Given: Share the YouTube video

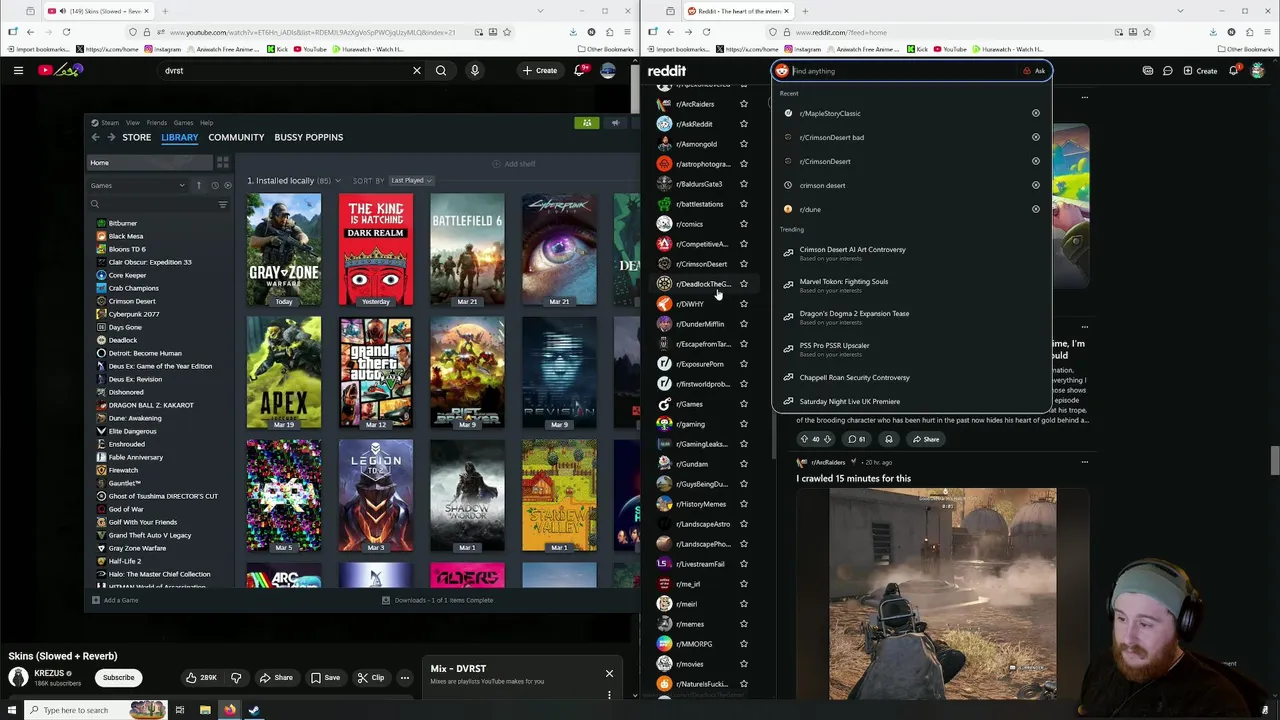Looking at the screenshot, I should pos(276,678).
